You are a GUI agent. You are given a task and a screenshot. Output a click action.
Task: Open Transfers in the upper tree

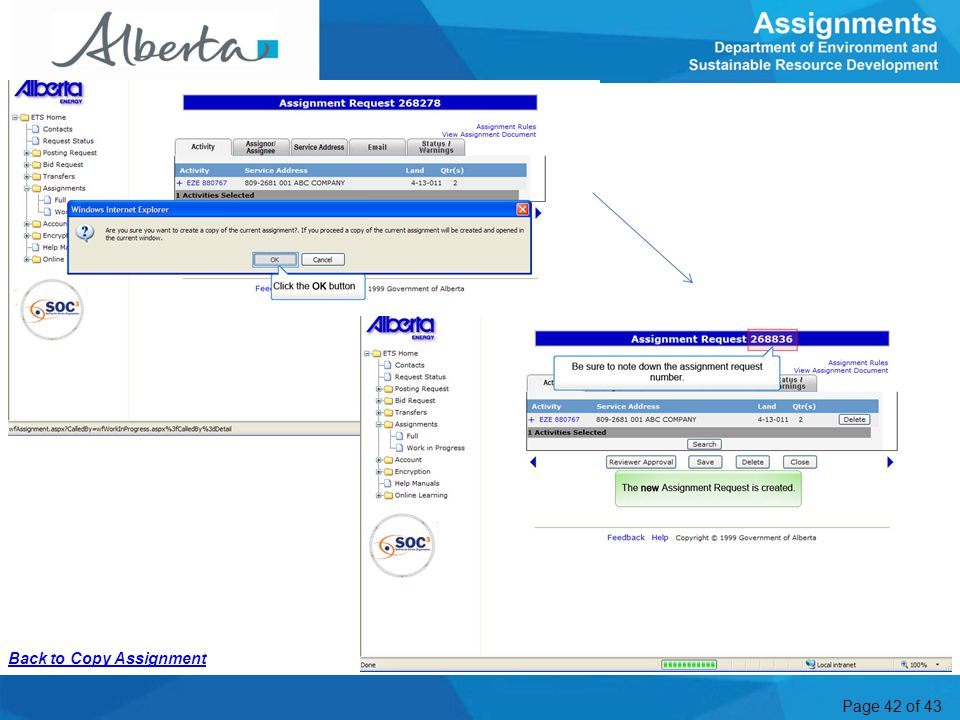pyautogui.click(x=59, y=176)
